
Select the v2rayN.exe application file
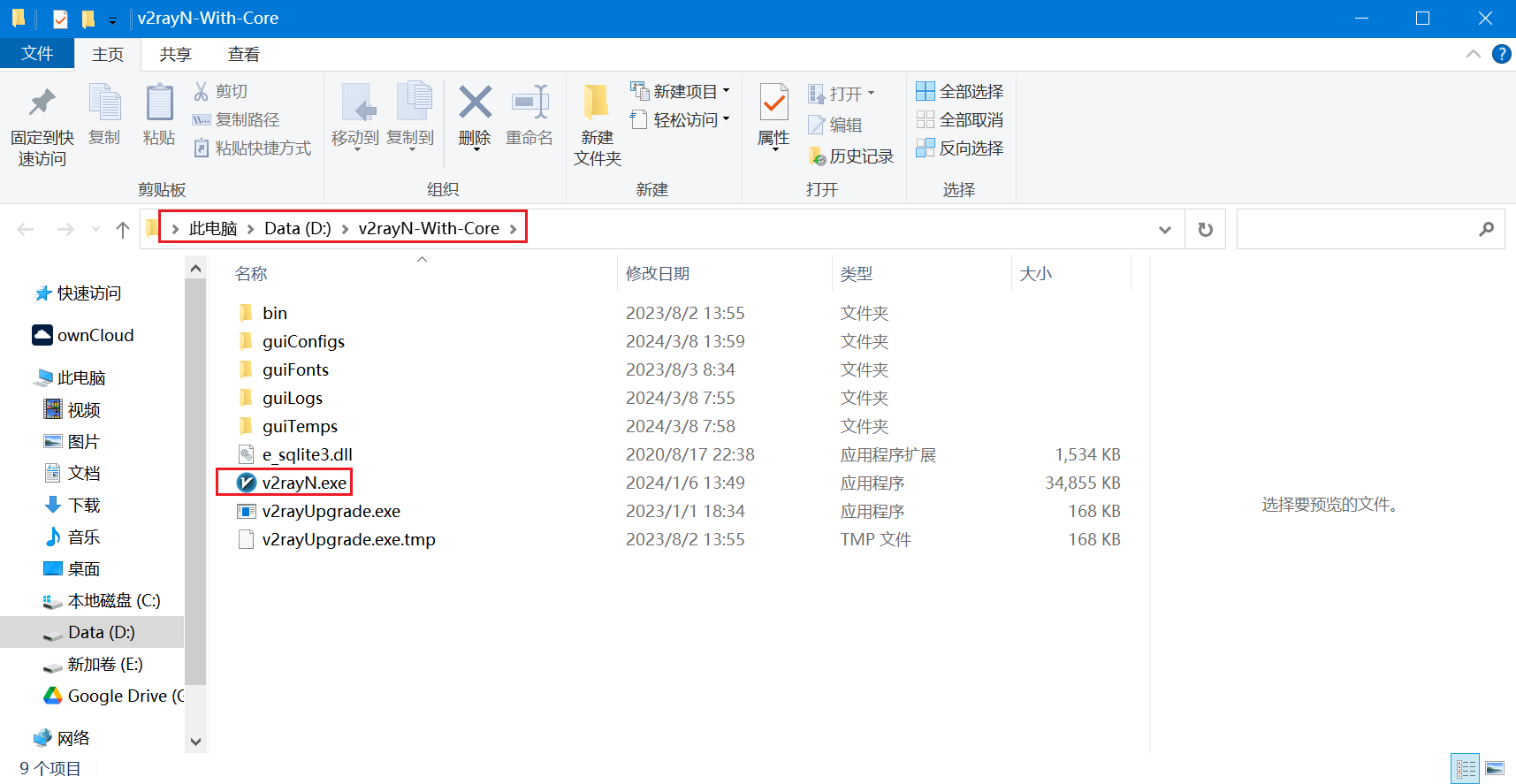pyautogui.click(x=303, y=483)
